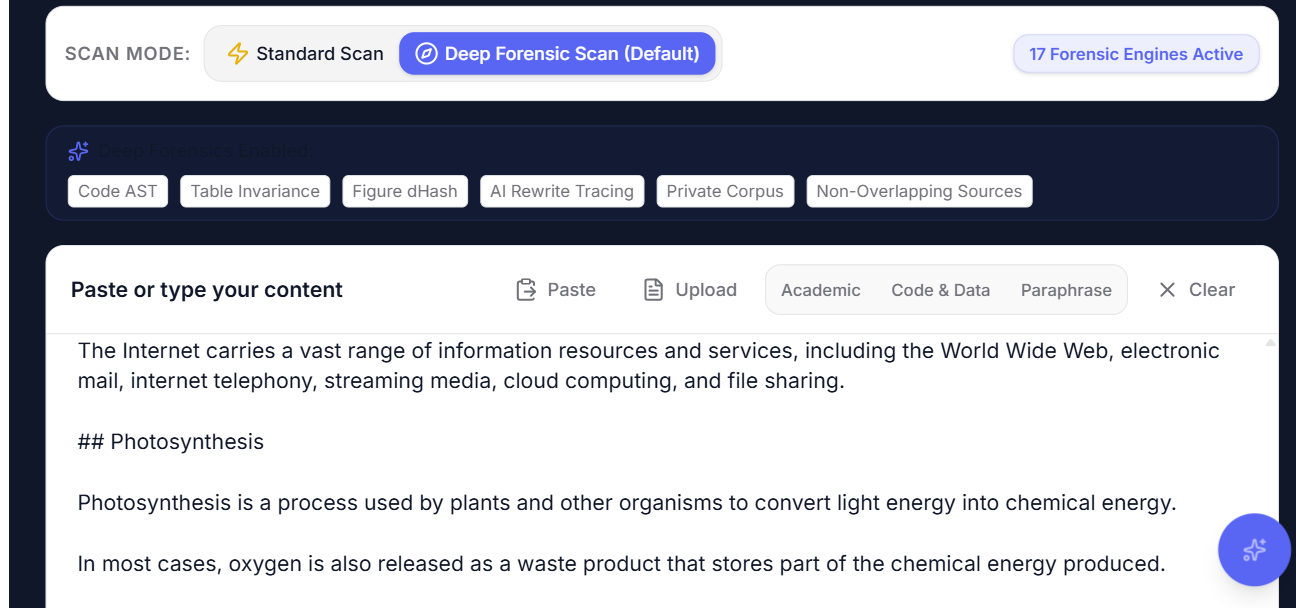Click the floating sparkle assistant button

point(1254,550)
